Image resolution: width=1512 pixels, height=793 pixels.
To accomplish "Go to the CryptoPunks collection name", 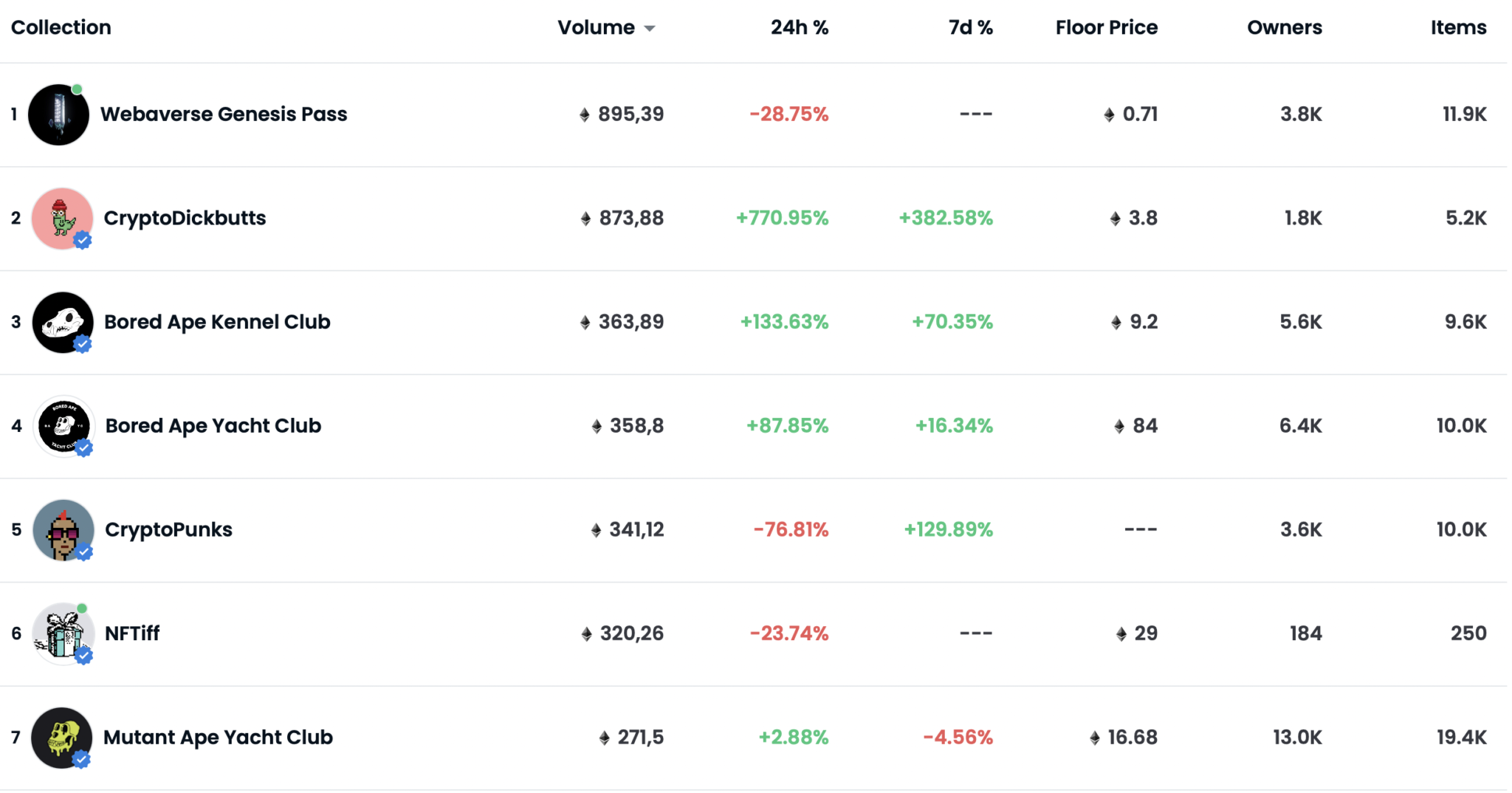I will (168, 530).
